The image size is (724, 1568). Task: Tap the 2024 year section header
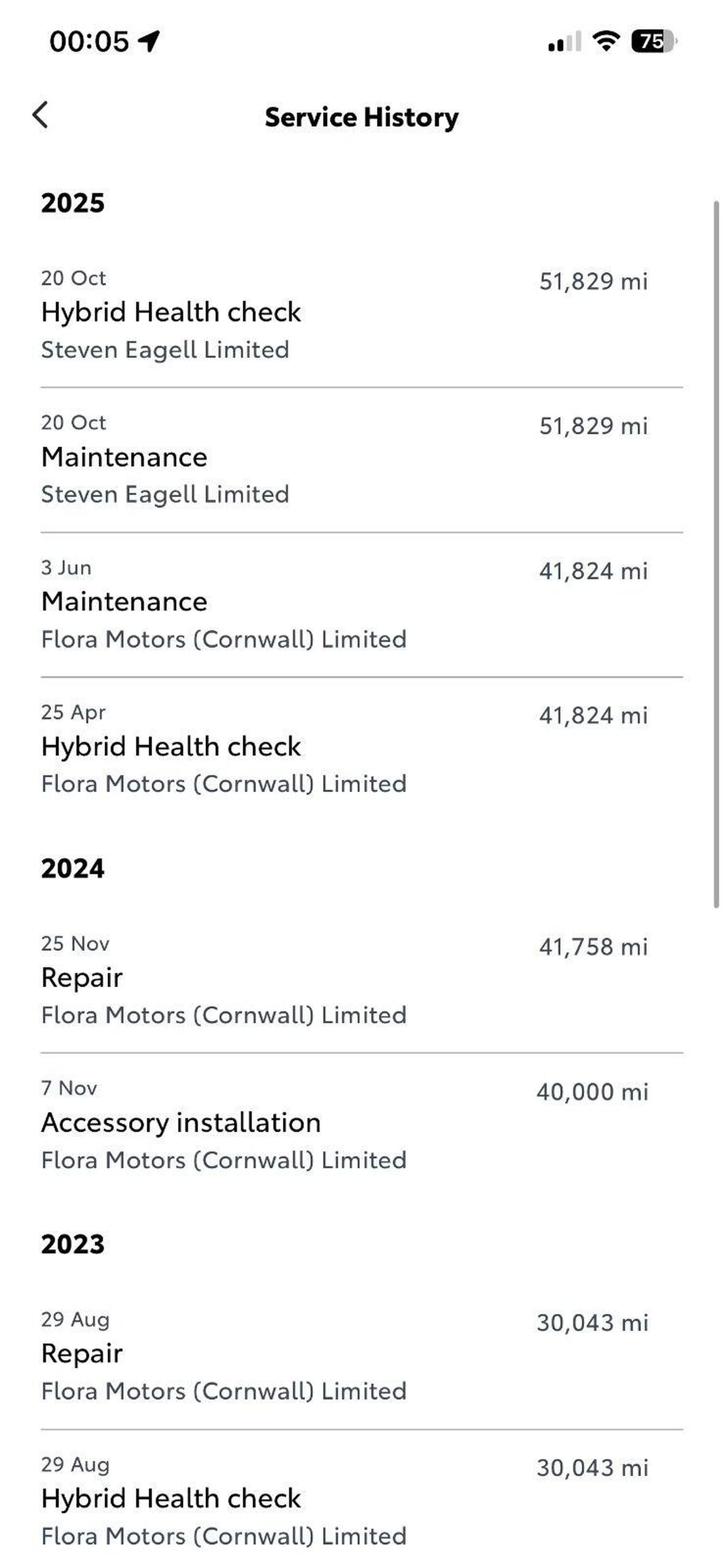[73, 869]
